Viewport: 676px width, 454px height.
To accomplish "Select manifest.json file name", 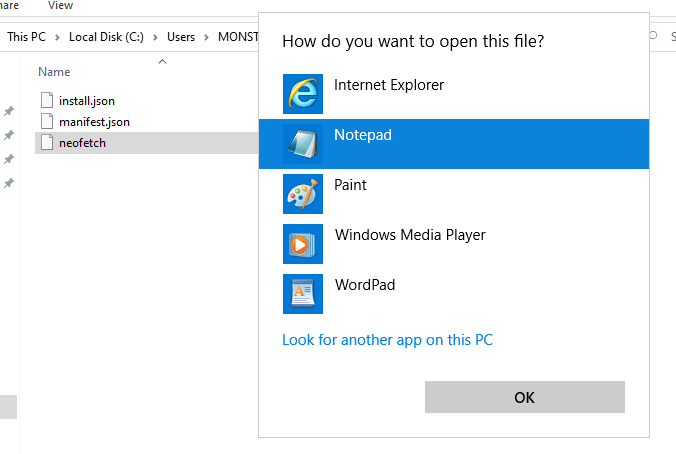I will (x=94, y=122).
